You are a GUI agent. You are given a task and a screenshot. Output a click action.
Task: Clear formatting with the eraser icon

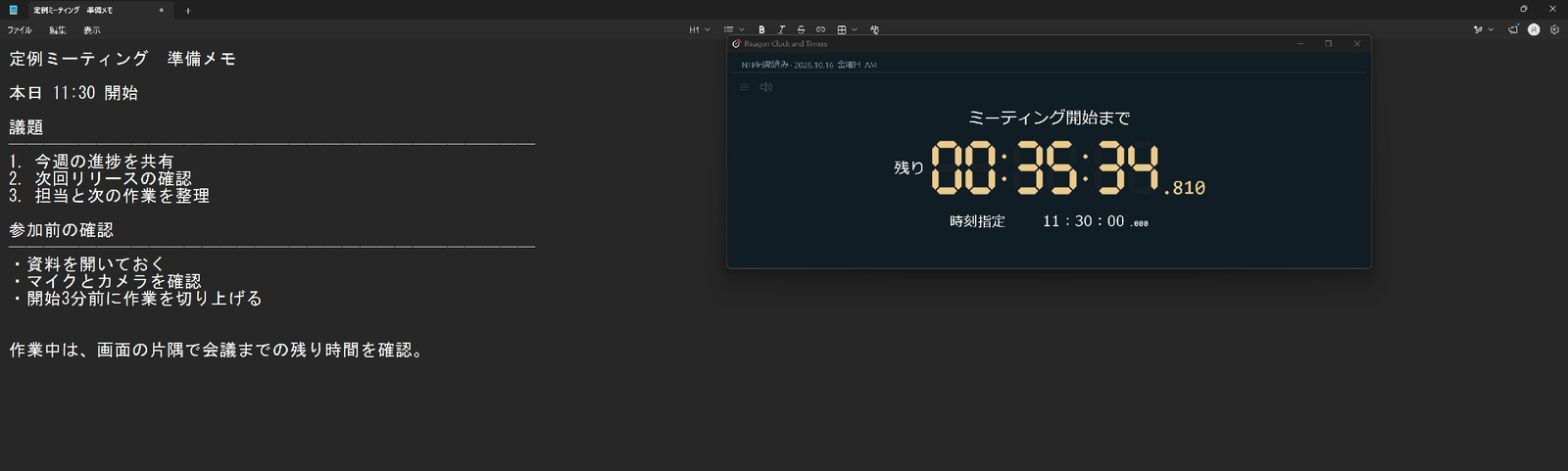pyautogui.click(x=874, y=30)
